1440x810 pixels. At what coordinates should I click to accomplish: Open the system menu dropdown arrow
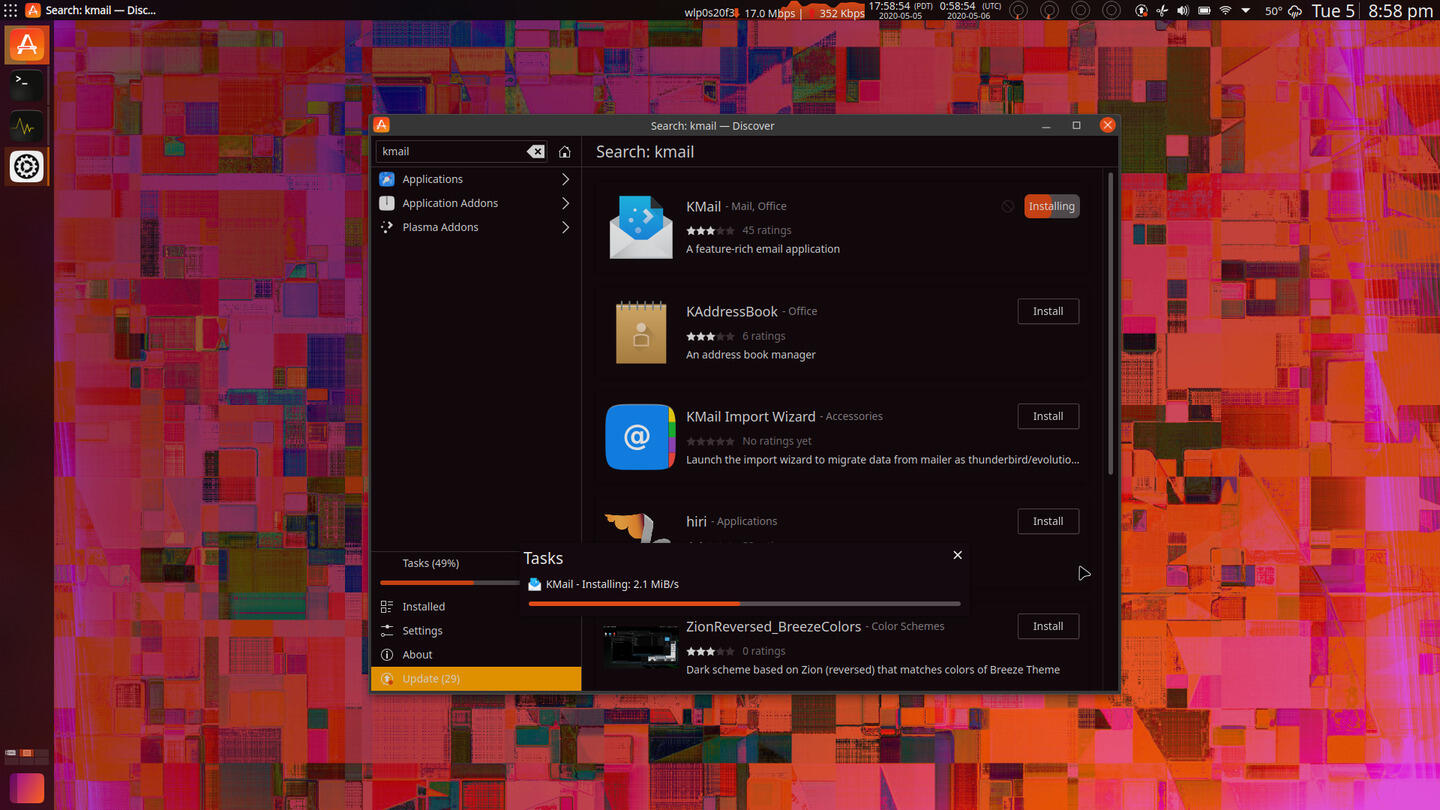click(1246, 11)
